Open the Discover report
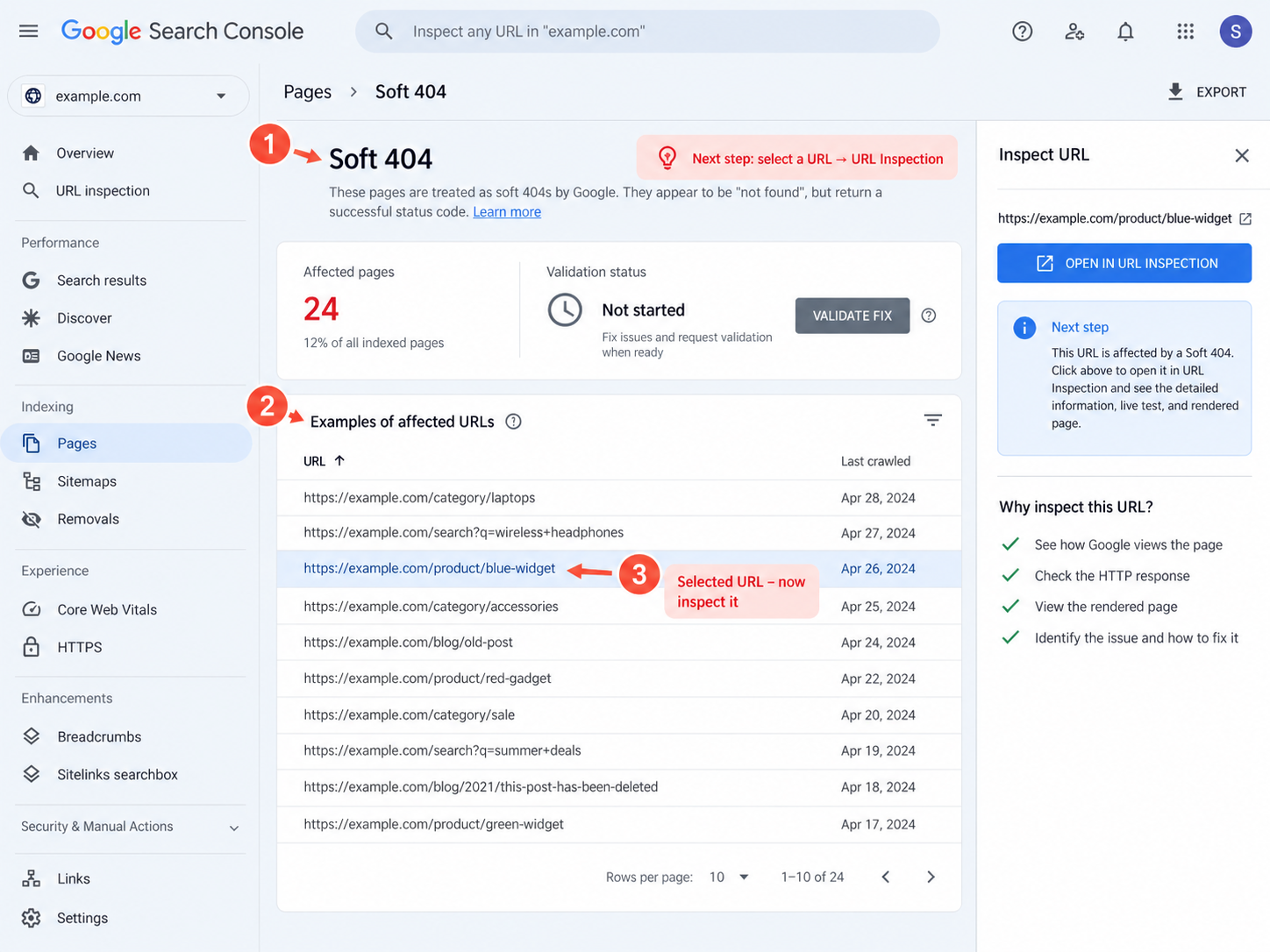 [x=84, y=318]
